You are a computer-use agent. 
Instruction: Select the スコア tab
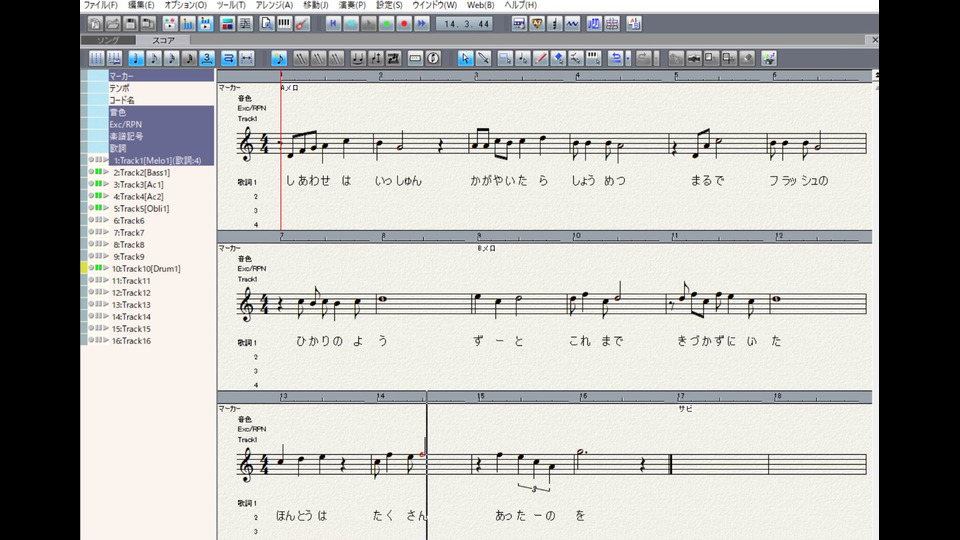[163, 40]
